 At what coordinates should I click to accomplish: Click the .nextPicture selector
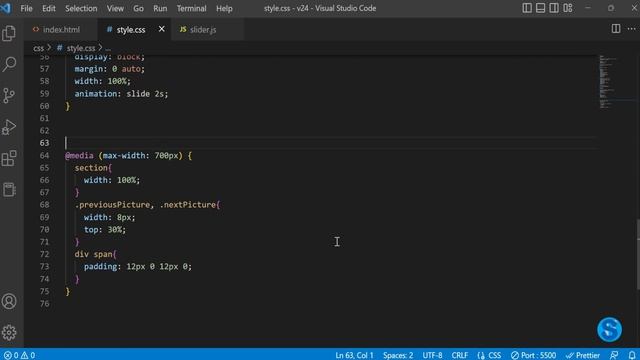(188, 204)
